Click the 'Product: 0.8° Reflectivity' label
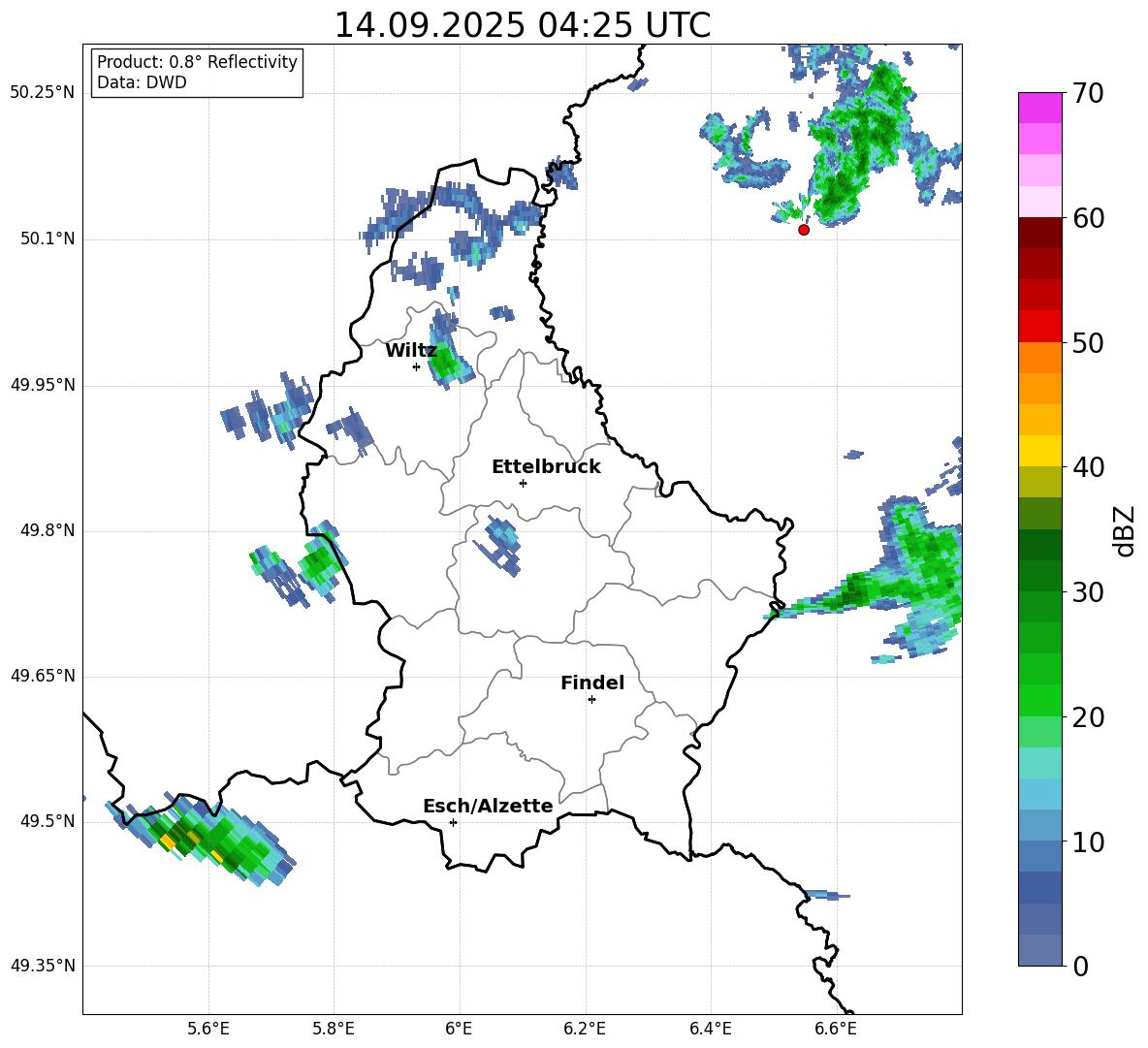 [x=197, y=62]
